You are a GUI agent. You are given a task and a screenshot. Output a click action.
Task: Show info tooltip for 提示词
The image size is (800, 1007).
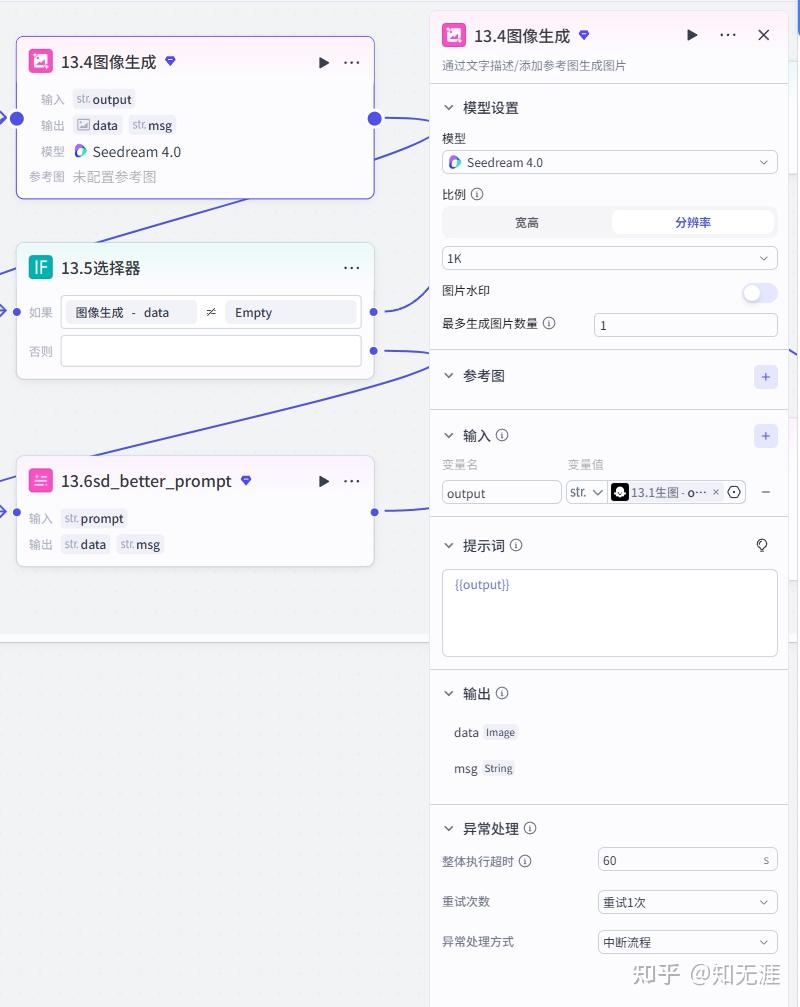pos(516,545)
